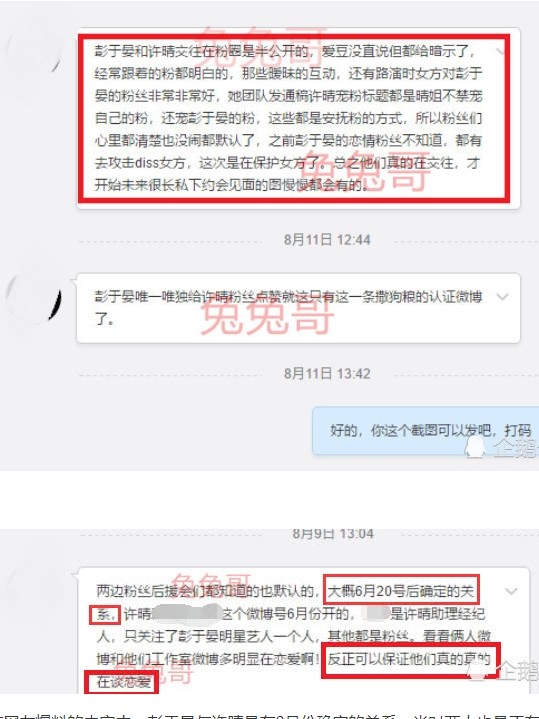Click message 彭于晏唯一唯独给许晴粉丝点赞
539x719 pixels.
(x=298, y=308)
